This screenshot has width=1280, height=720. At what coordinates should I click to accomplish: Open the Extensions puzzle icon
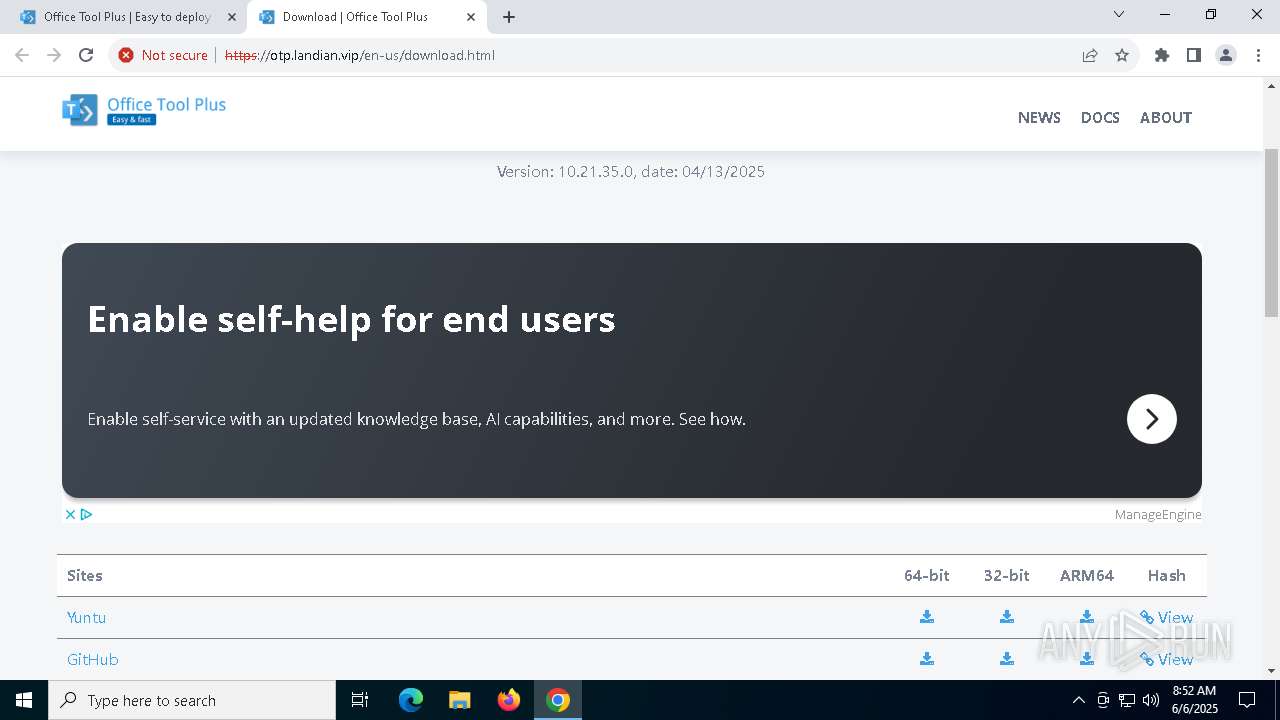click(1162, 55)
